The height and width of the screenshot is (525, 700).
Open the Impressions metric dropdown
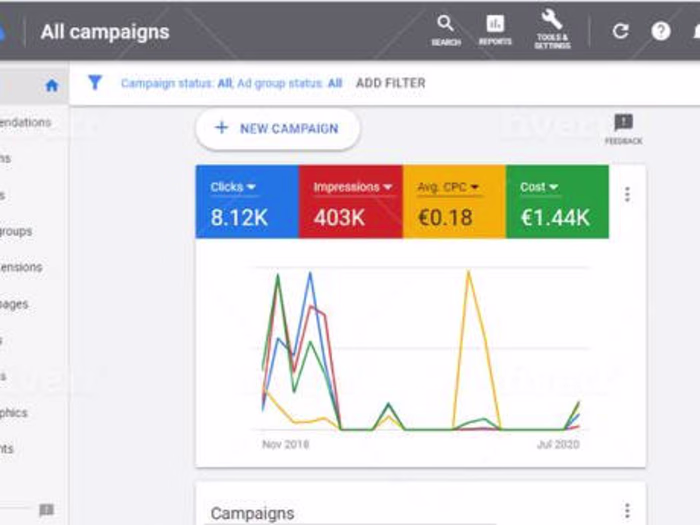[353, 187]
